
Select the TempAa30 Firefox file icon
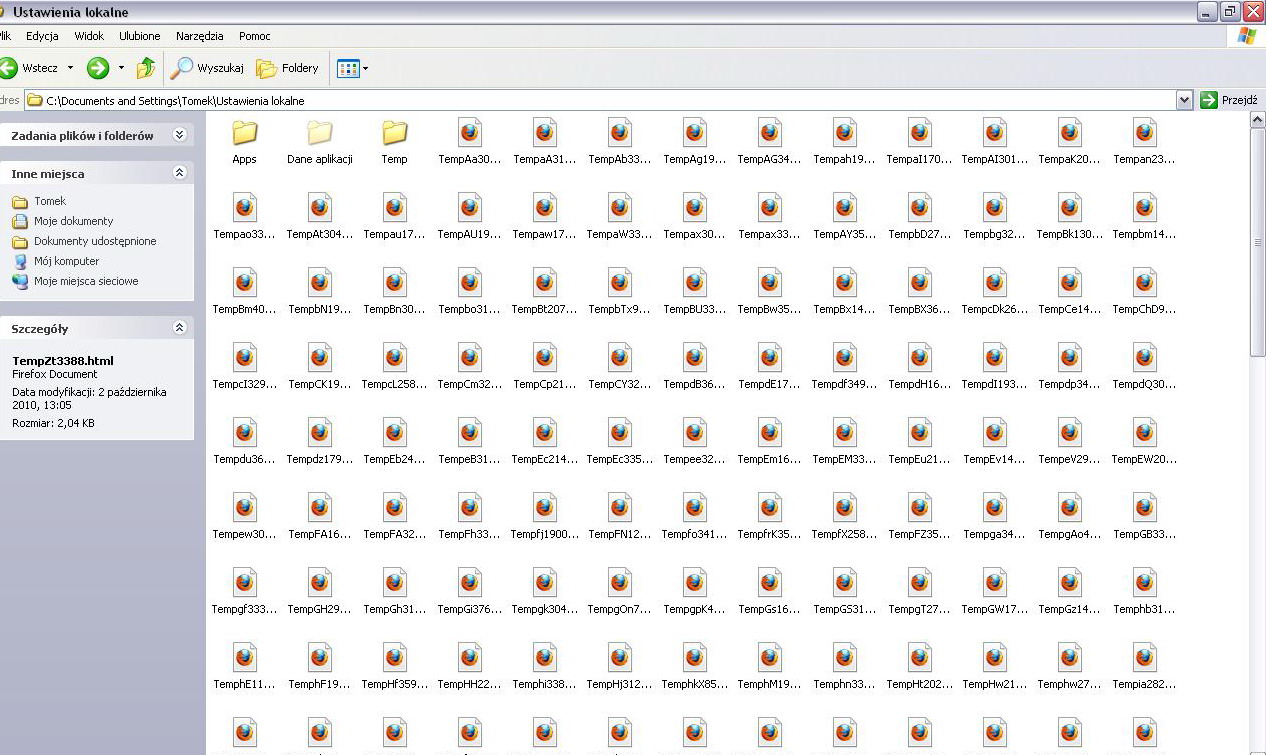click(x=470, y=132)
